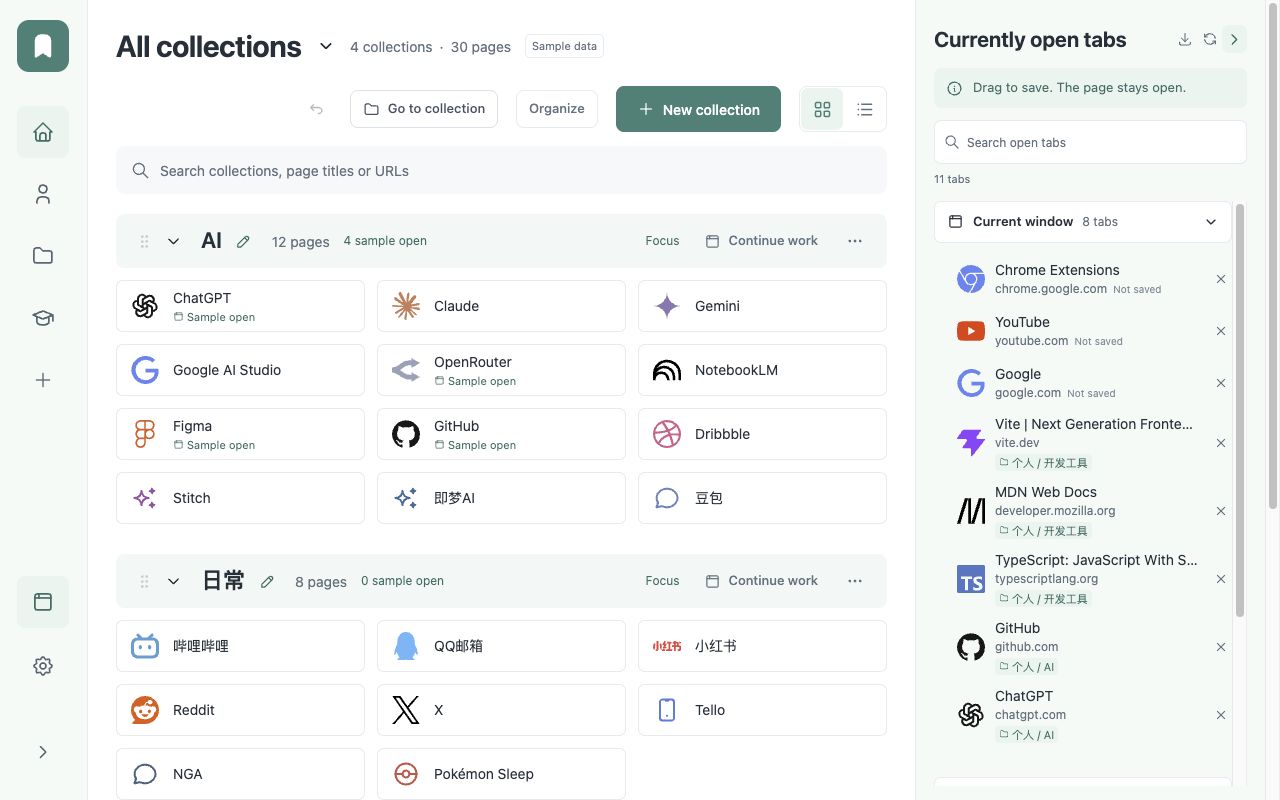The height and width of the screenshot is (800, 1280).
Task: Click Focus on the AI collection
Action: pos(662,241)
